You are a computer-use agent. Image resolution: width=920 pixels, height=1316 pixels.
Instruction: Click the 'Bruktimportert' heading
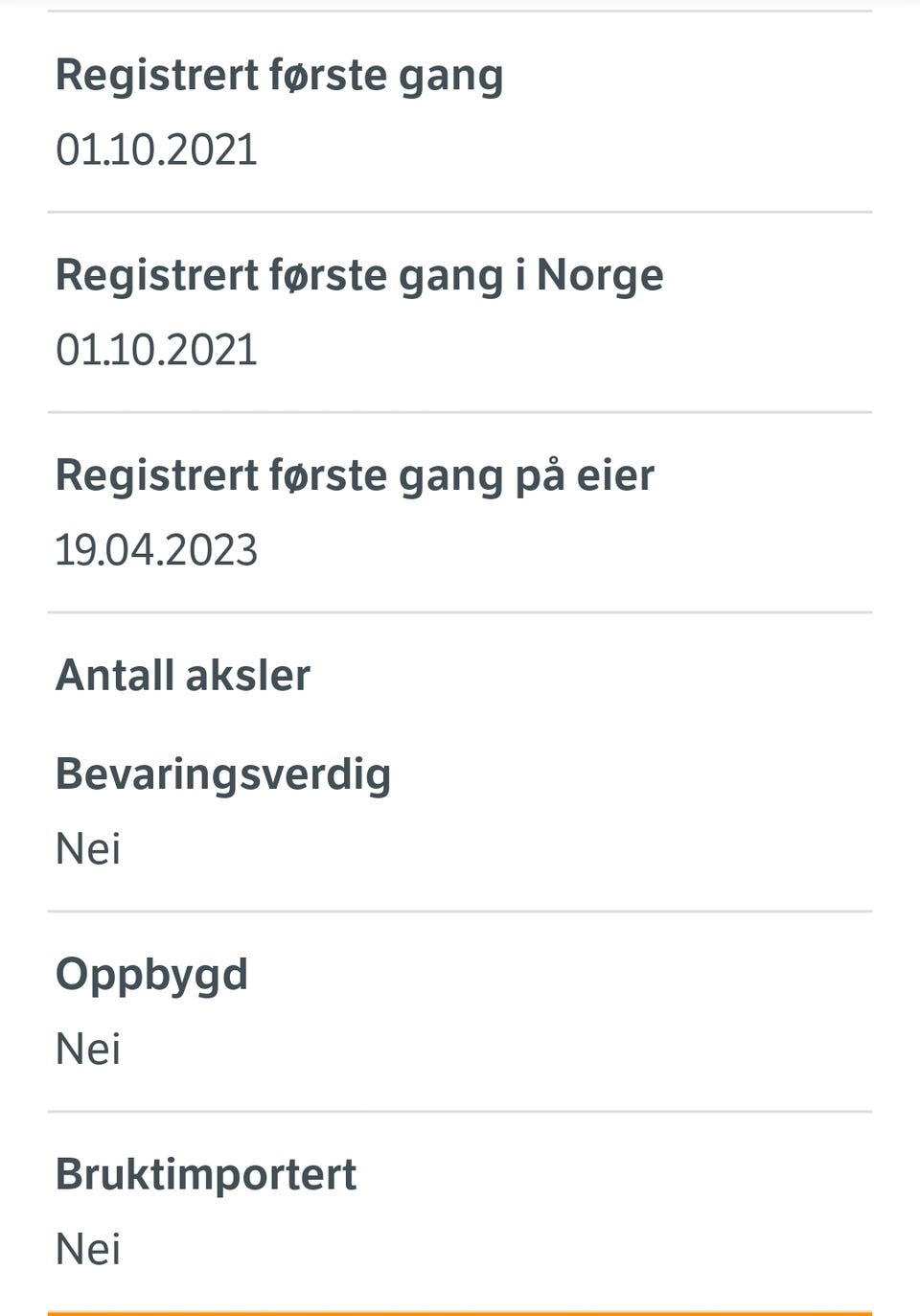(x=206, y=1175)
